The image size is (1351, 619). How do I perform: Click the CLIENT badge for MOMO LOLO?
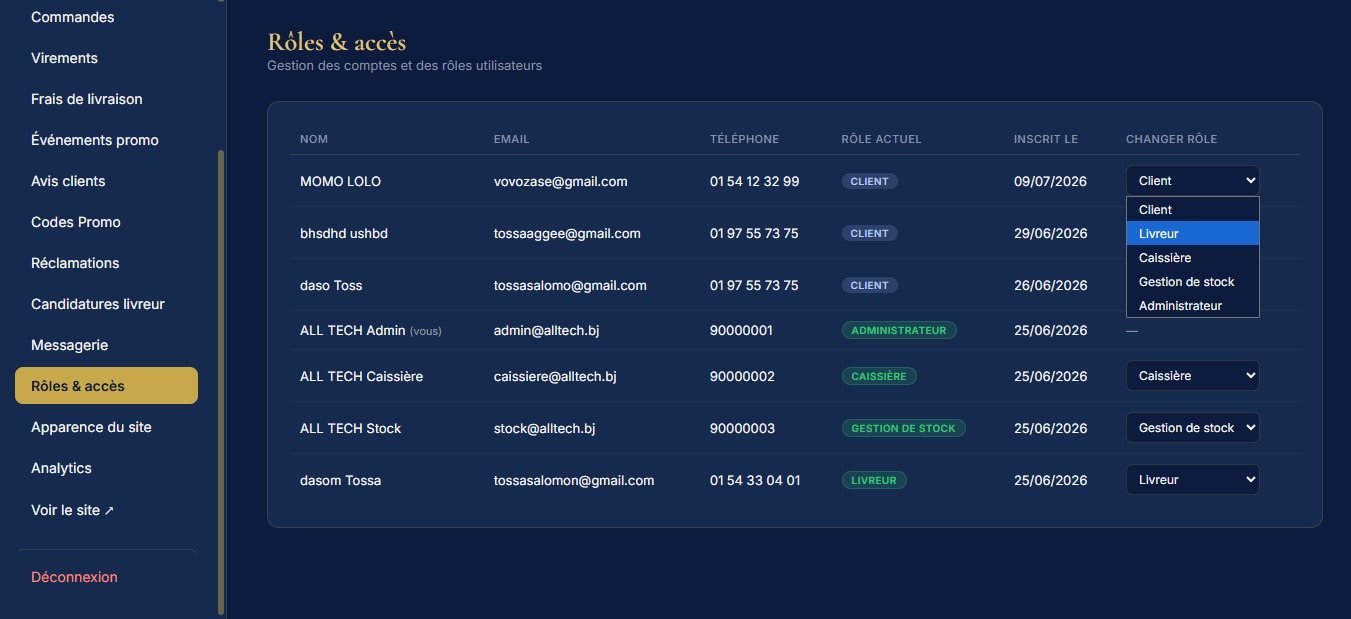coord(870,181)
